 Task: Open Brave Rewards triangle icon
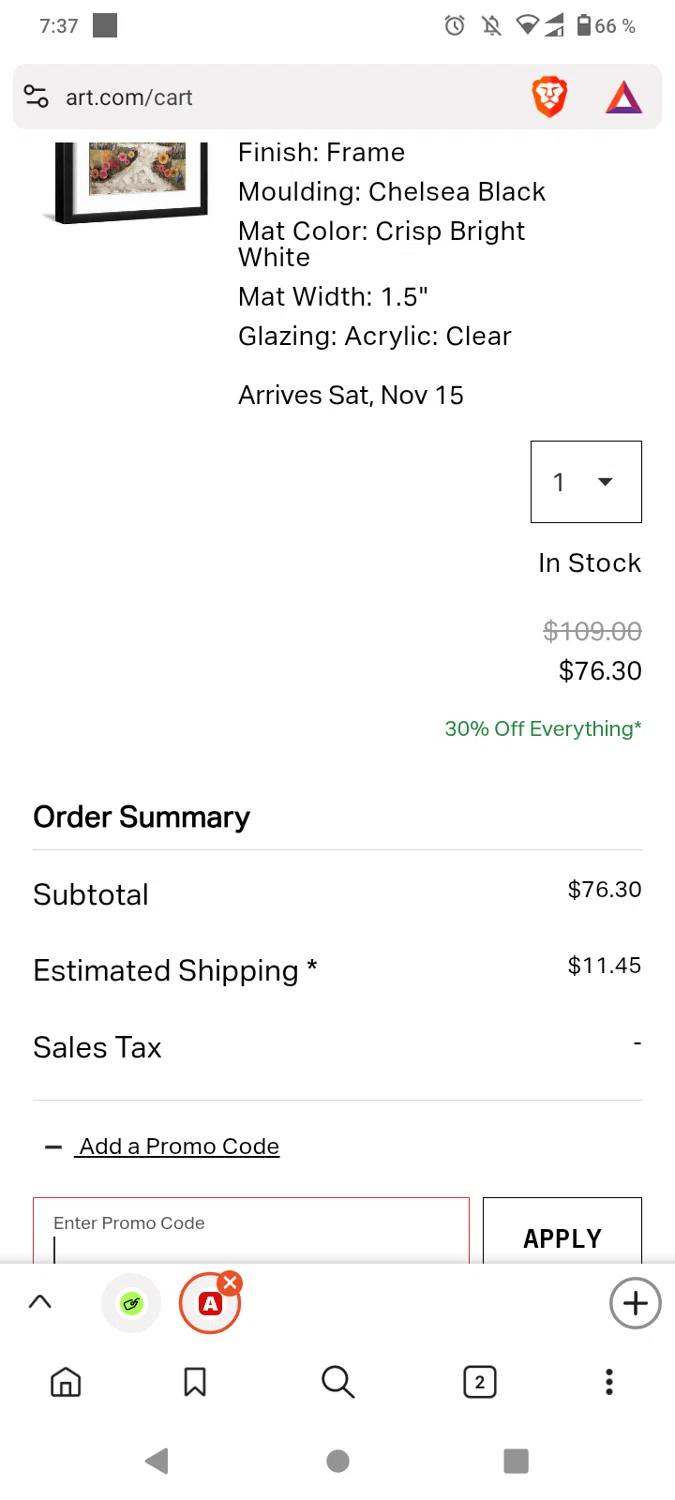point(624,97)
